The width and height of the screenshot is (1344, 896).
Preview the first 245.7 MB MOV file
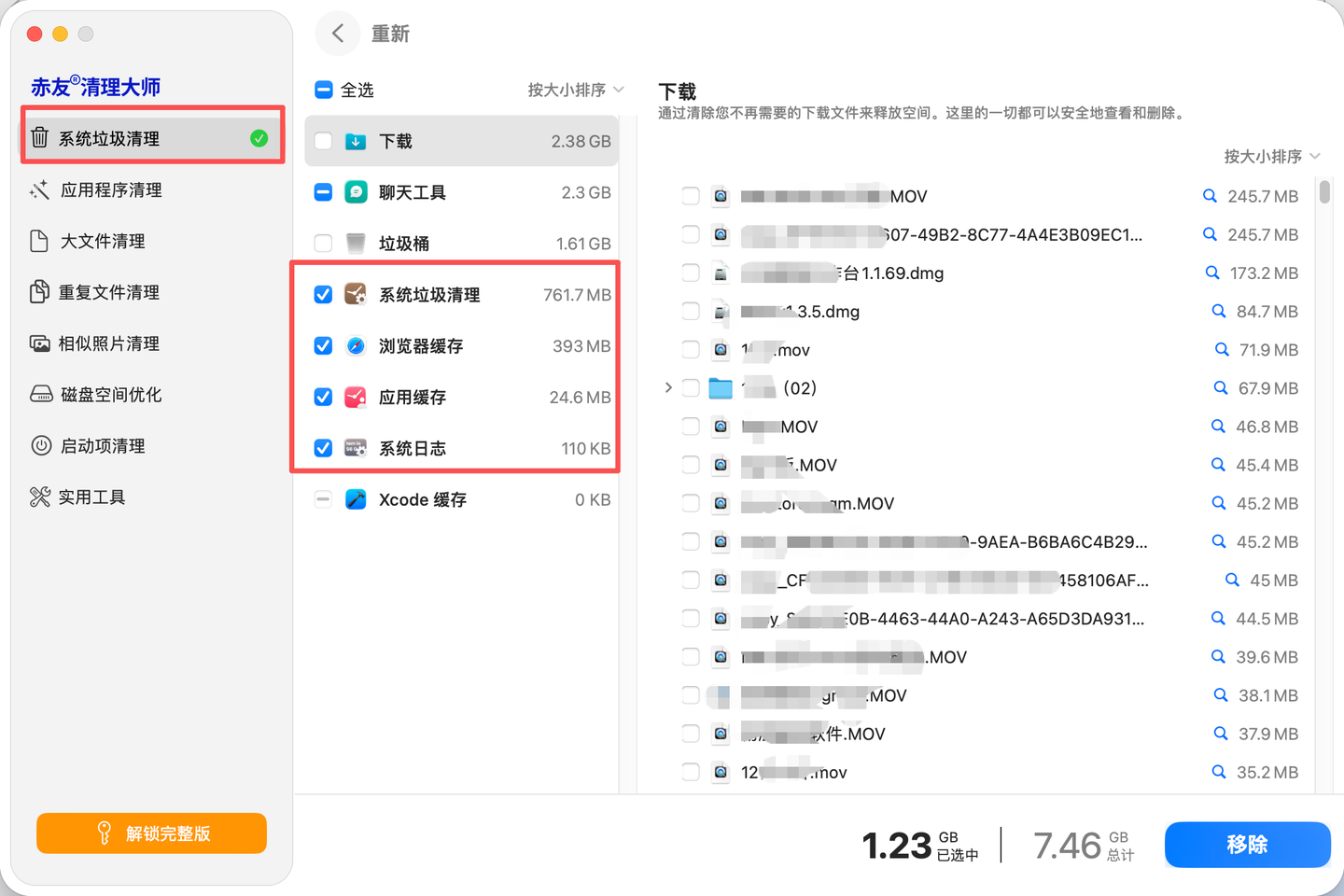(1210, 196)
